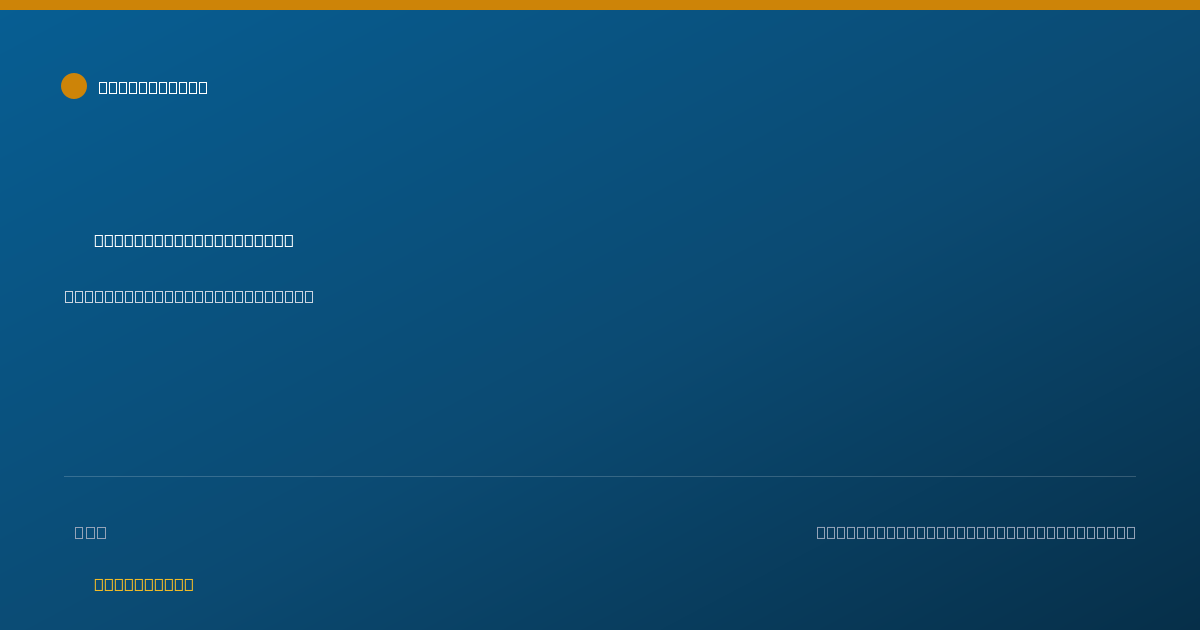Open the yellow highlighted link at the bottom left

tap(144, 584)
